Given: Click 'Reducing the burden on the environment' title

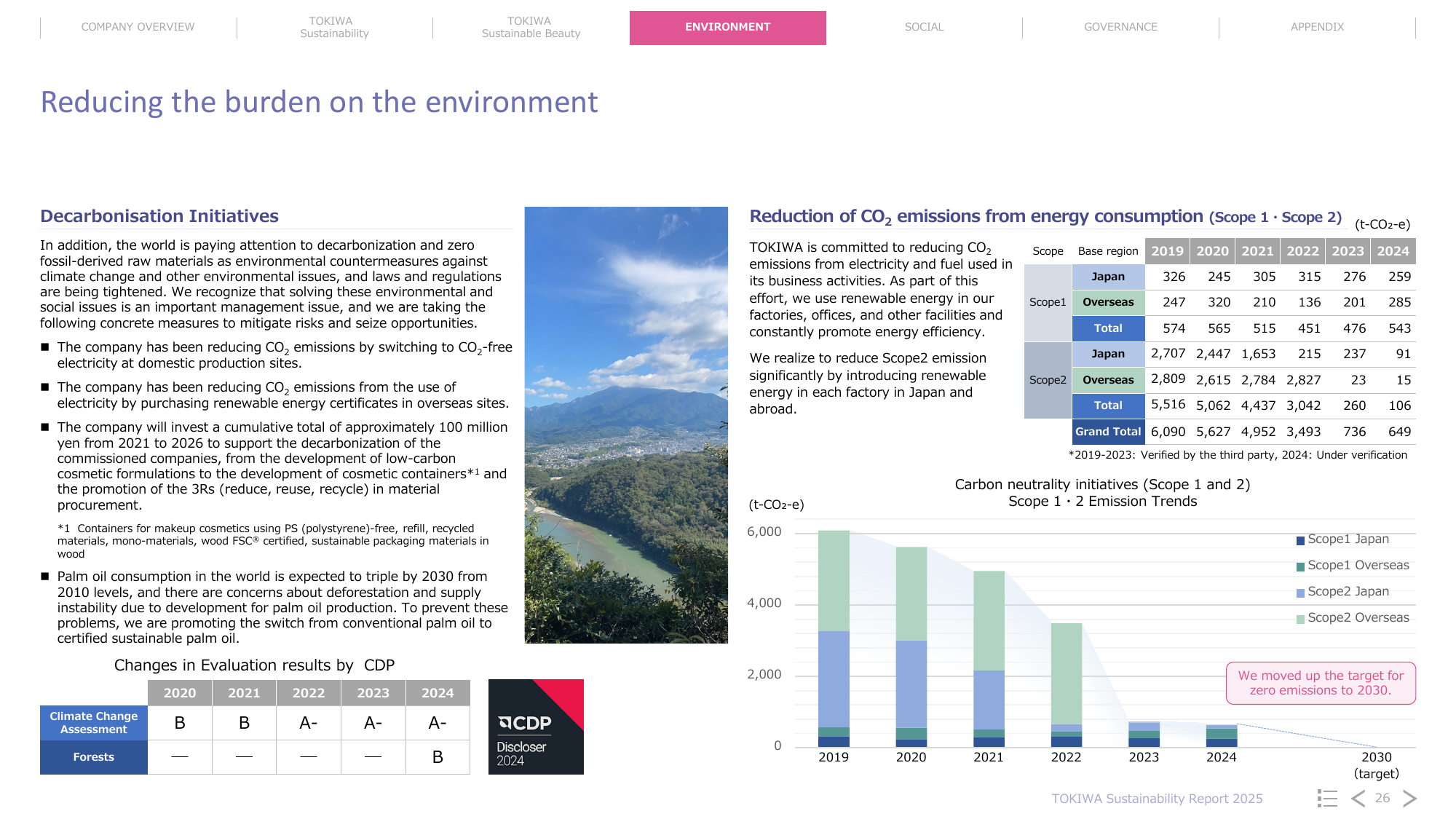Looking at the screenshot, I should coord(319,103).
